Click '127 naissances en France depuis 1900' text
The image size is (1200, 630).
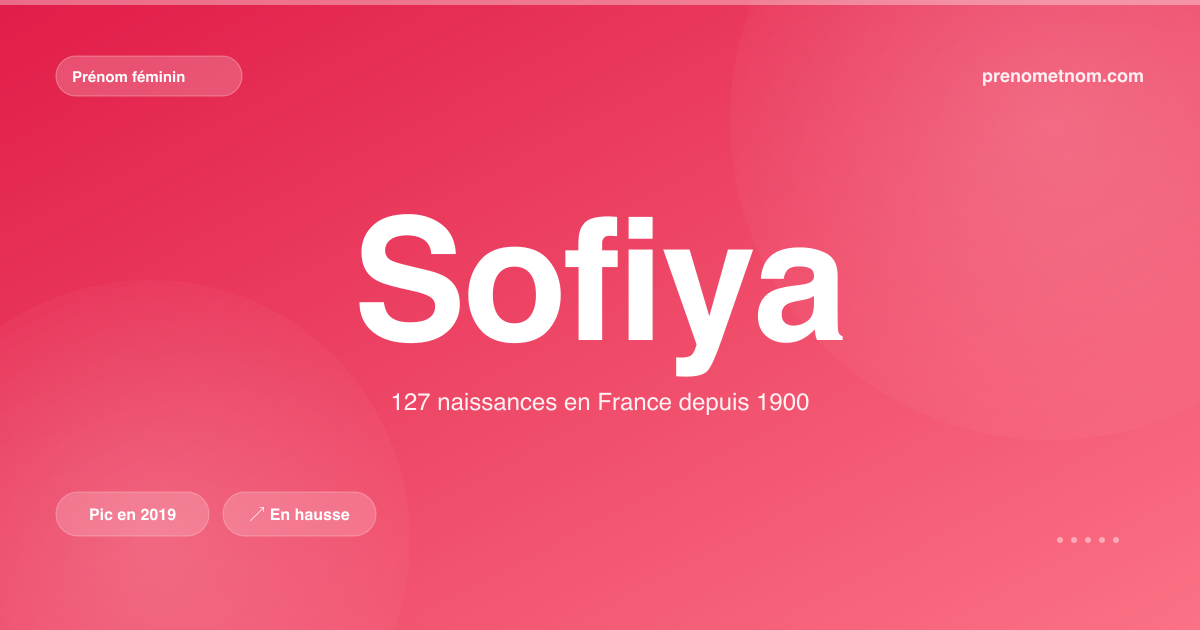pos(600,403)
